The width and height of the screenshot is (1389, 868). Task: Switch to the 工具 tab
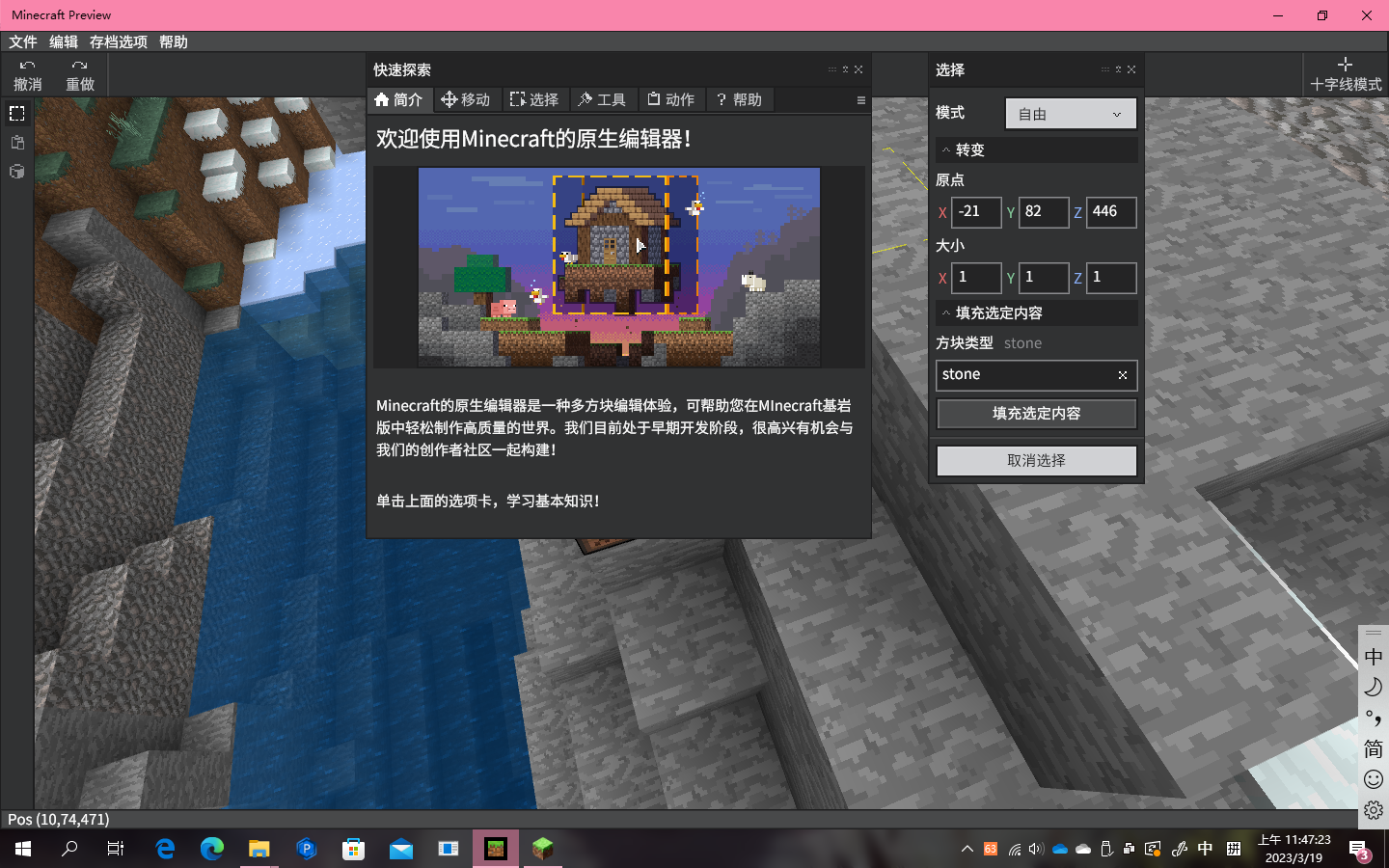[602, 99]
